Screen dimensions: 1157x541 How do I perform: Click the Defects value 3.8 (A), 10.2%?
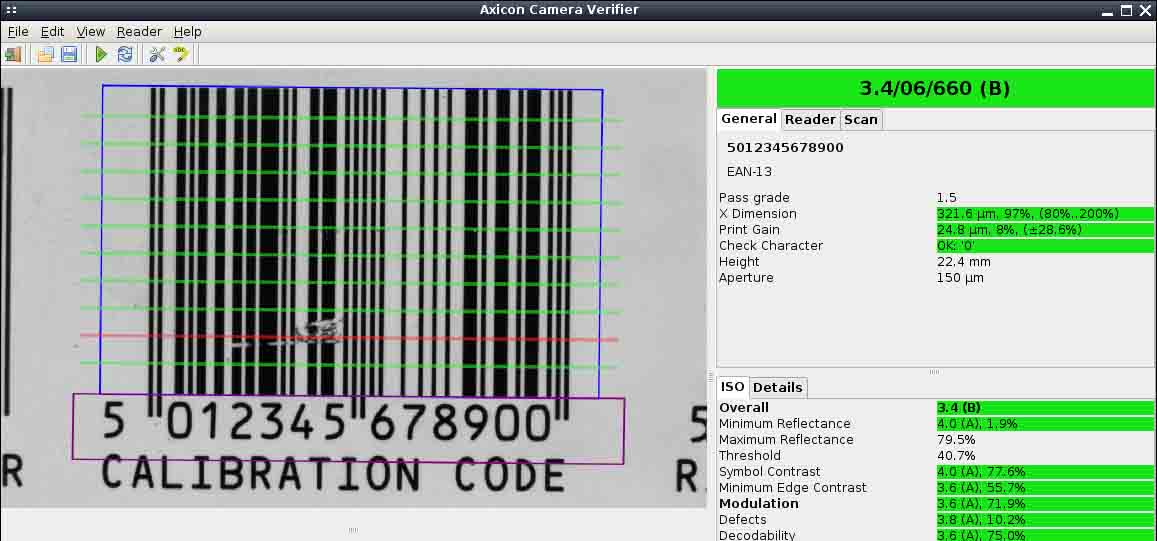pos(1045,520)
